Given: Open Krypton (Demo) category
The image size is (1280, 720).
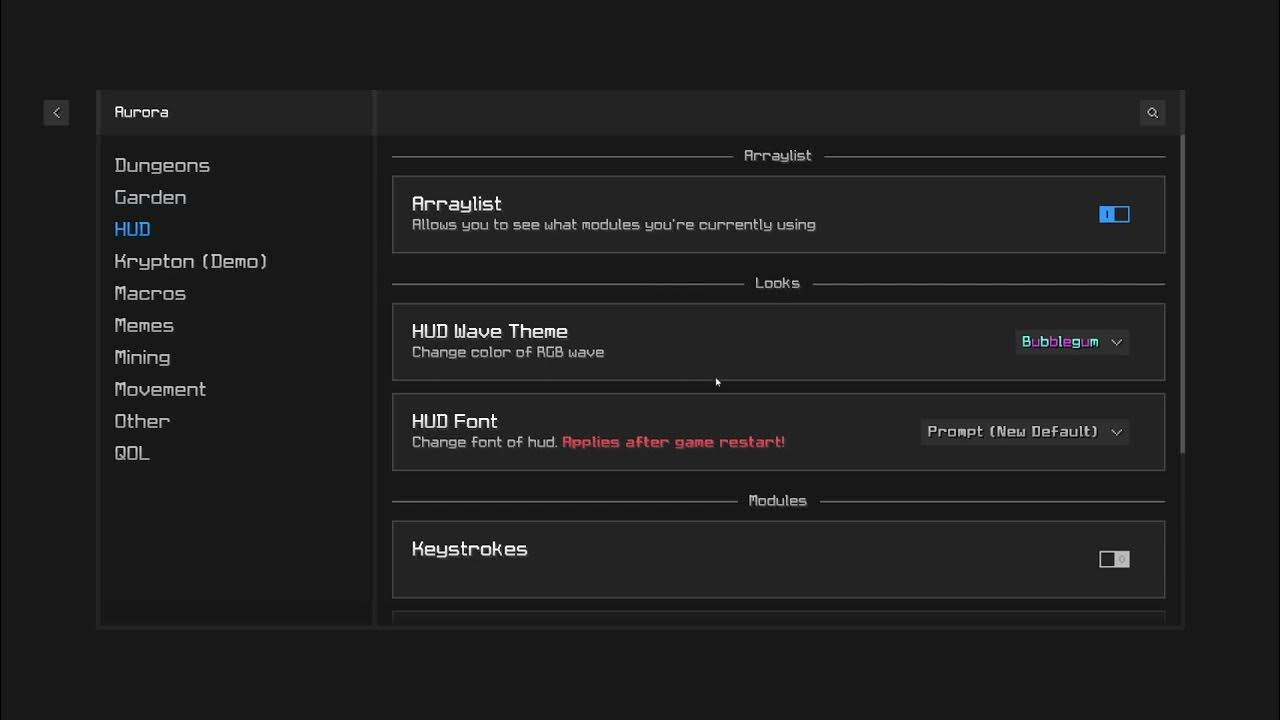Looking at the screenshot, I should click(191, 262).
